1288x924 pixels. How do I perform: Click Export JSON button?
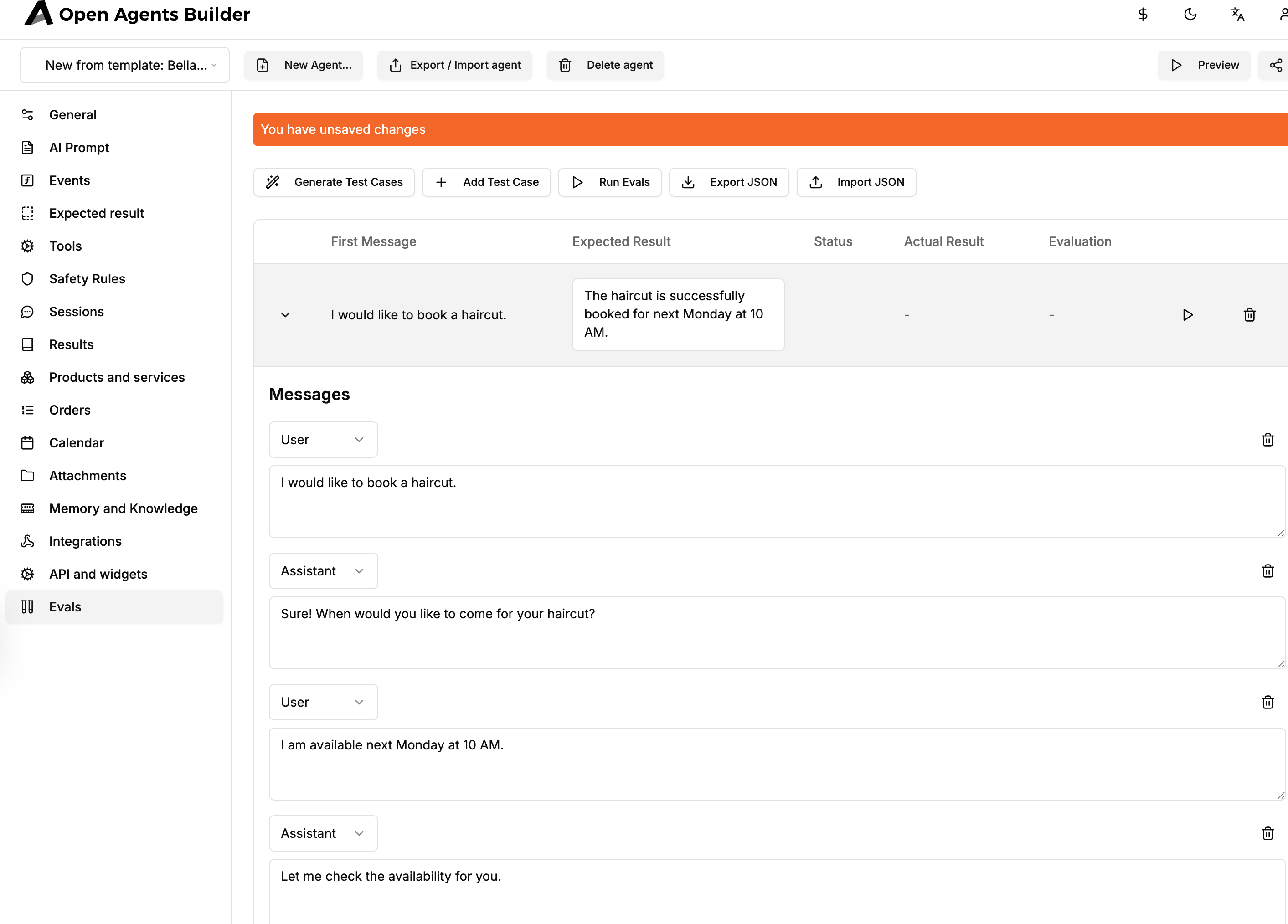click(x=729, y=182)
